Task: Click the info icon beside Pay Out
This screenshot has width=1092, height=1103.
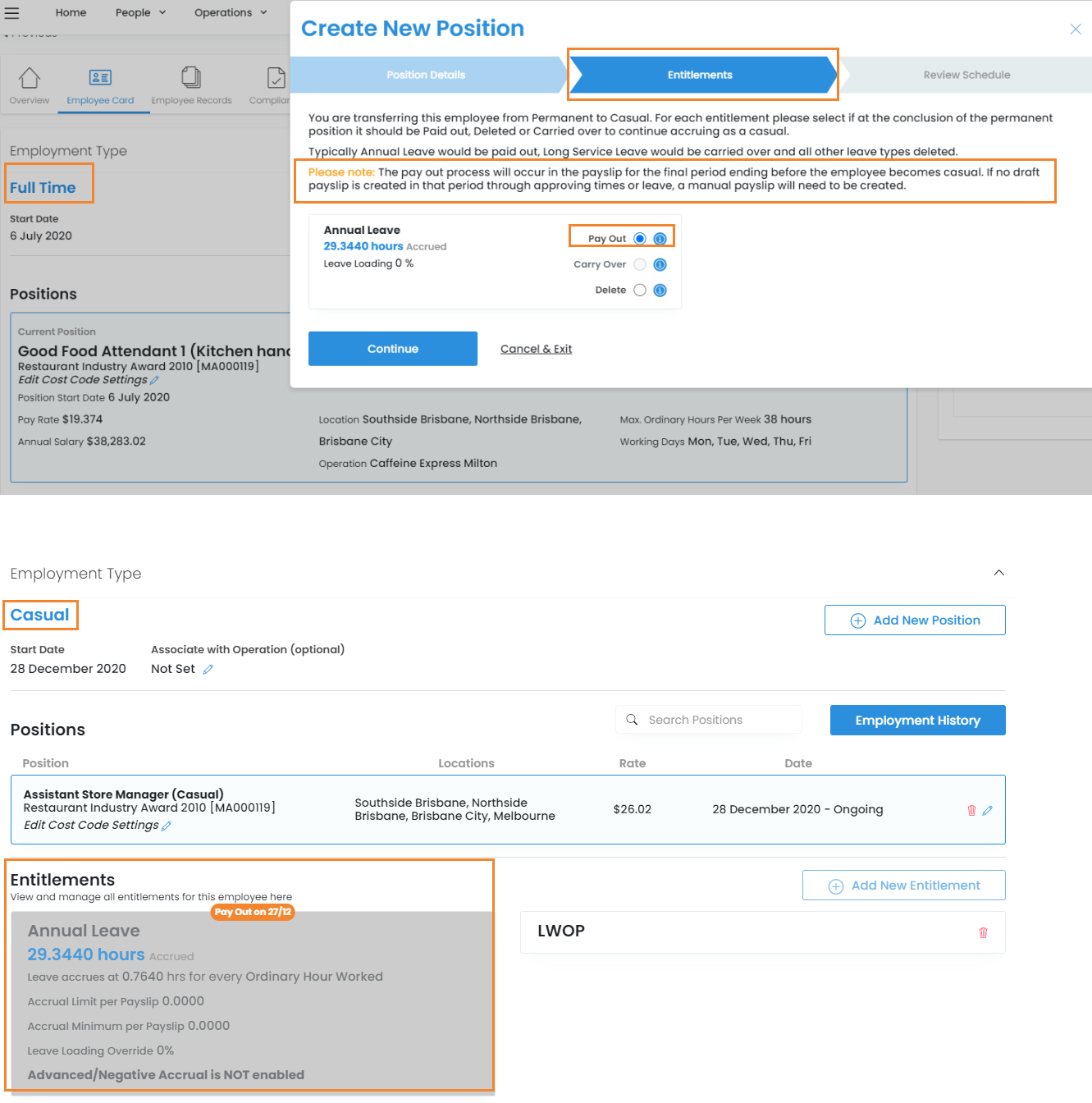Action: (x=660, y=239)
